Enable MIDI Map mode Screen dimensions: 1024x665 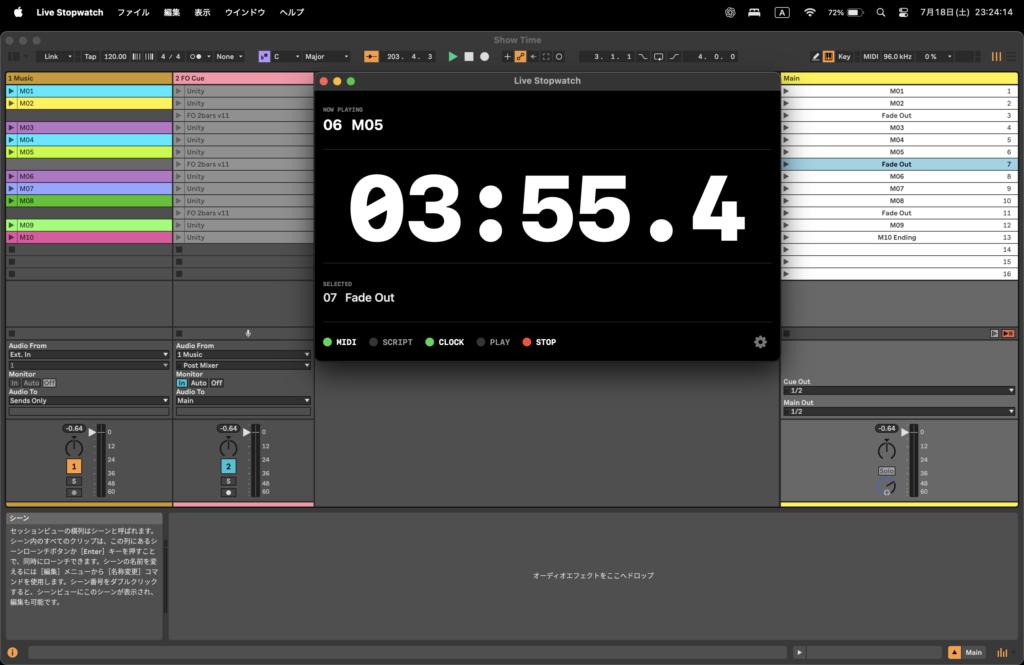(x=871, y=57)
